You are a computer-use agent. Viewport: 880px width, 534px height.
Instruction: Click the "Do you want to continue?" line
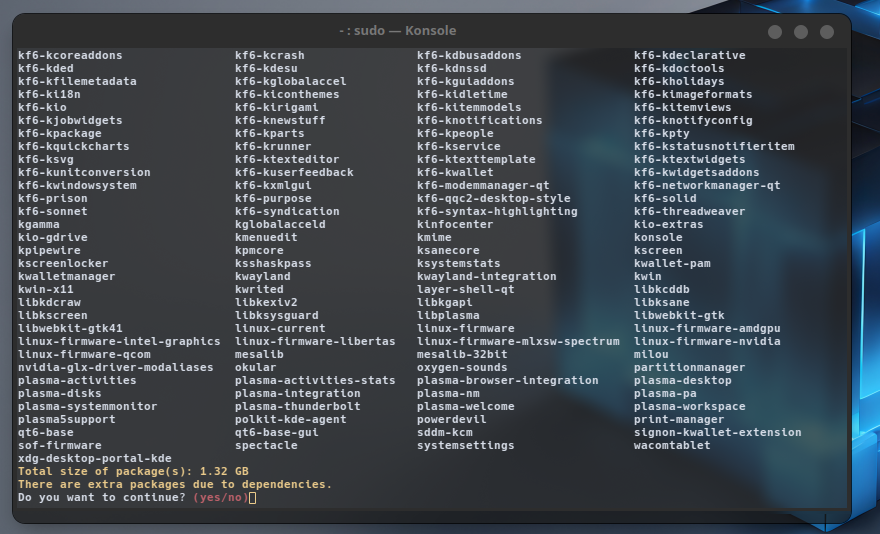click(x=101, y=497)
